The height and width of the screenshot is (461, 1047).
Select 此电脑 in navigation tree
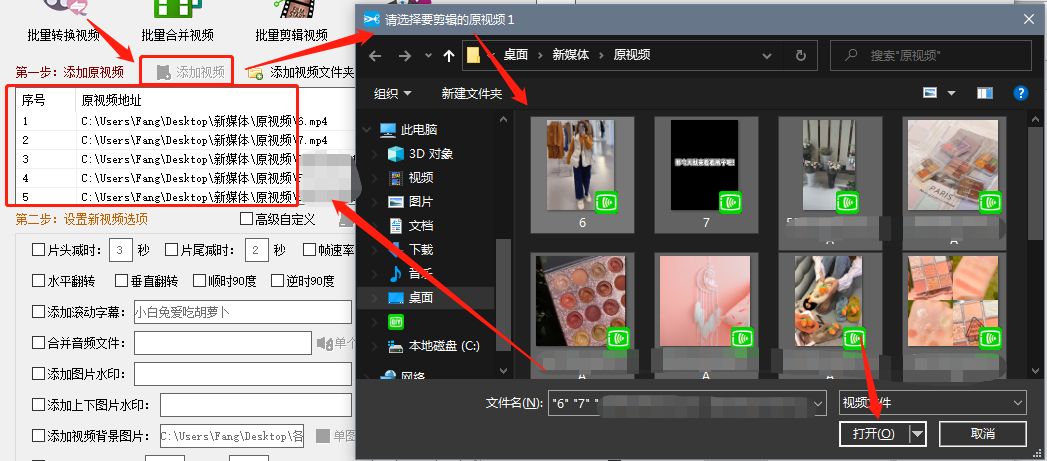click(419, 130)
